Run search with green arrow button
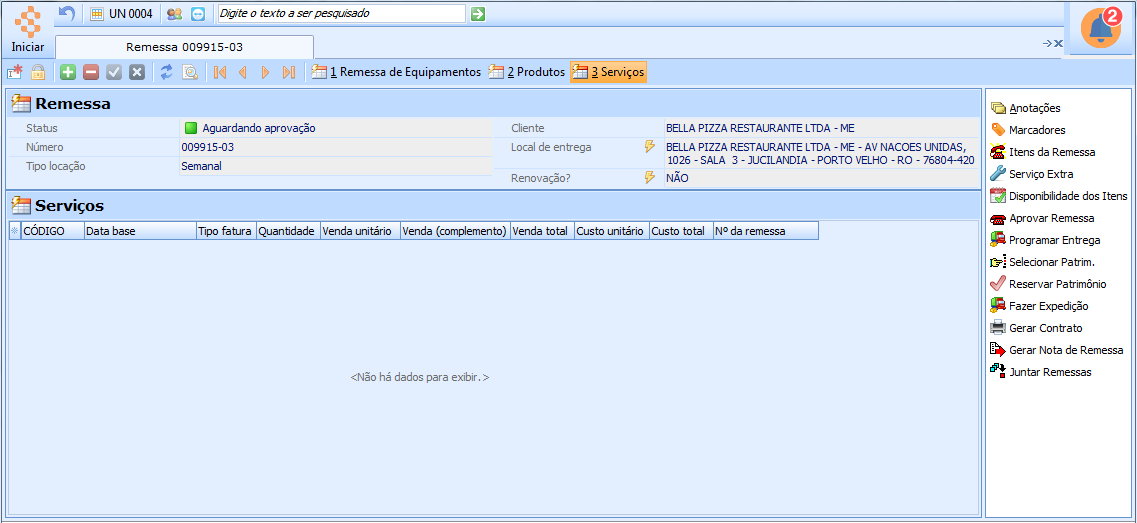Image resolution: width=1137 pixels, height=523 pixels. click(x=477, y=14)
